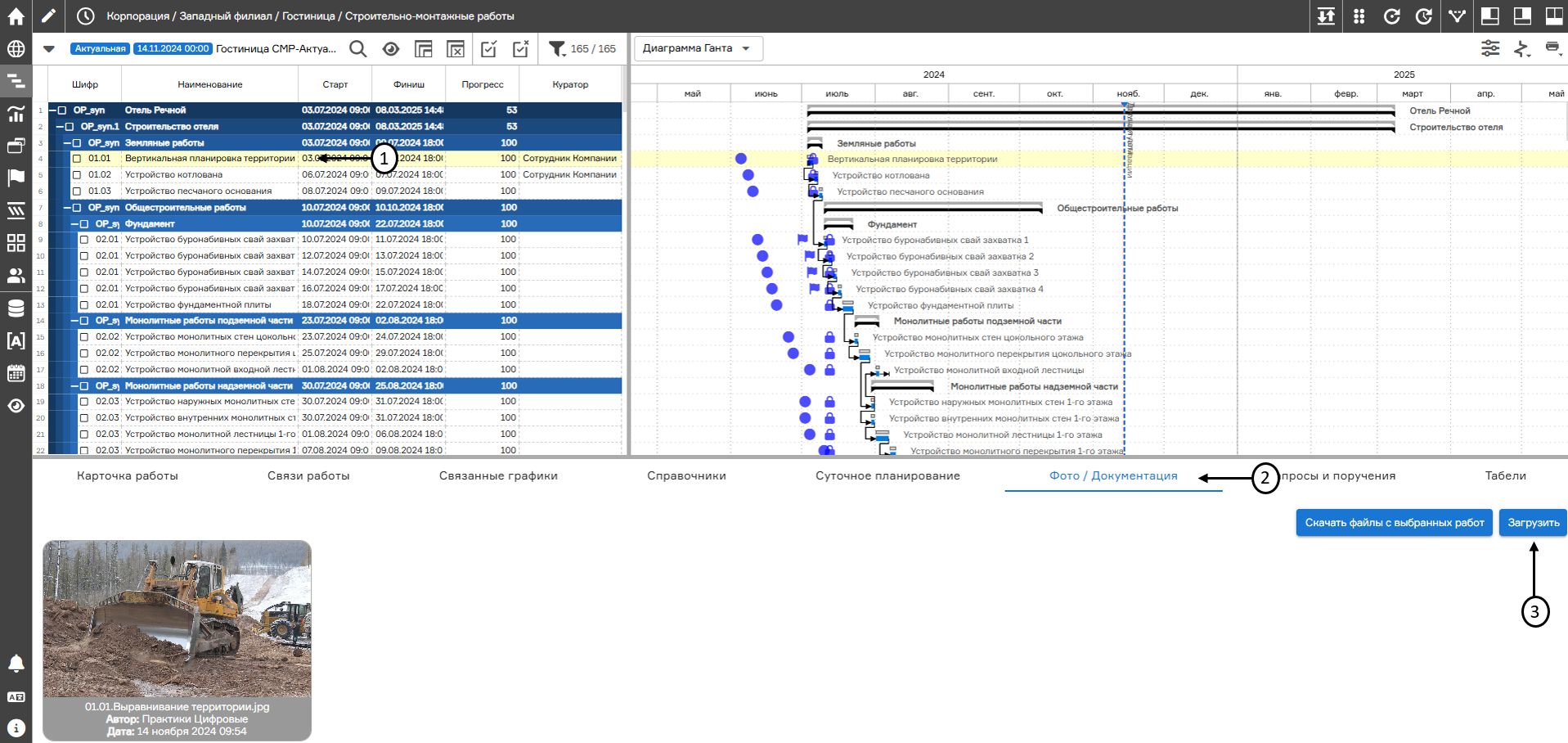The image size is (1568, 743).
Task: Open dropdown arrow left of Актуальная badge
Action: [x=49, y=49]
